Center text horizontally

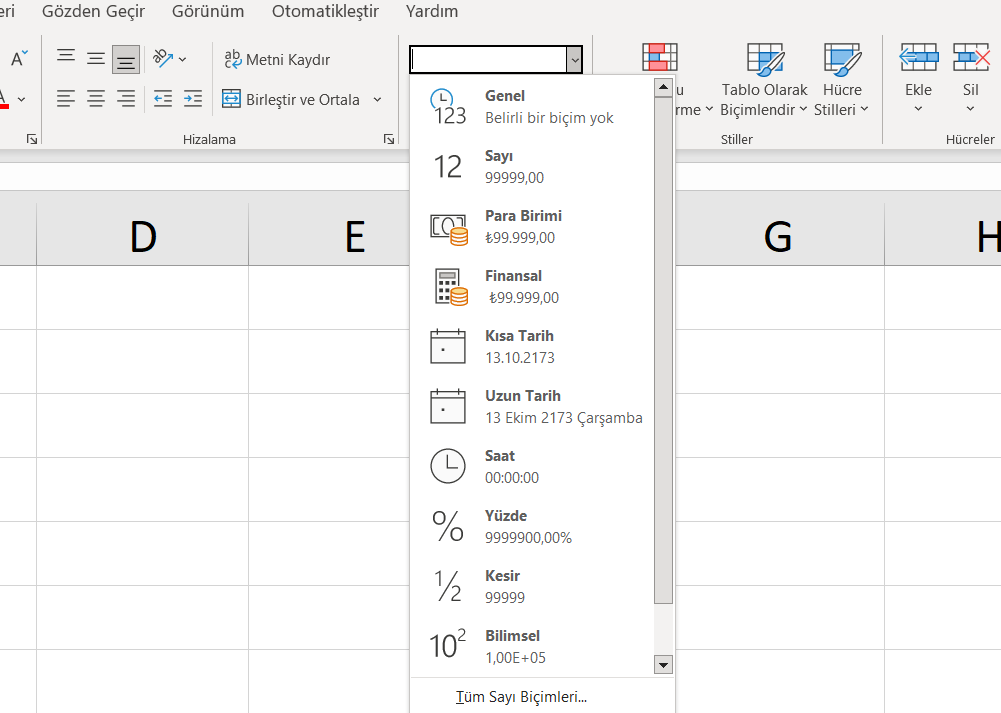(96, 98)
